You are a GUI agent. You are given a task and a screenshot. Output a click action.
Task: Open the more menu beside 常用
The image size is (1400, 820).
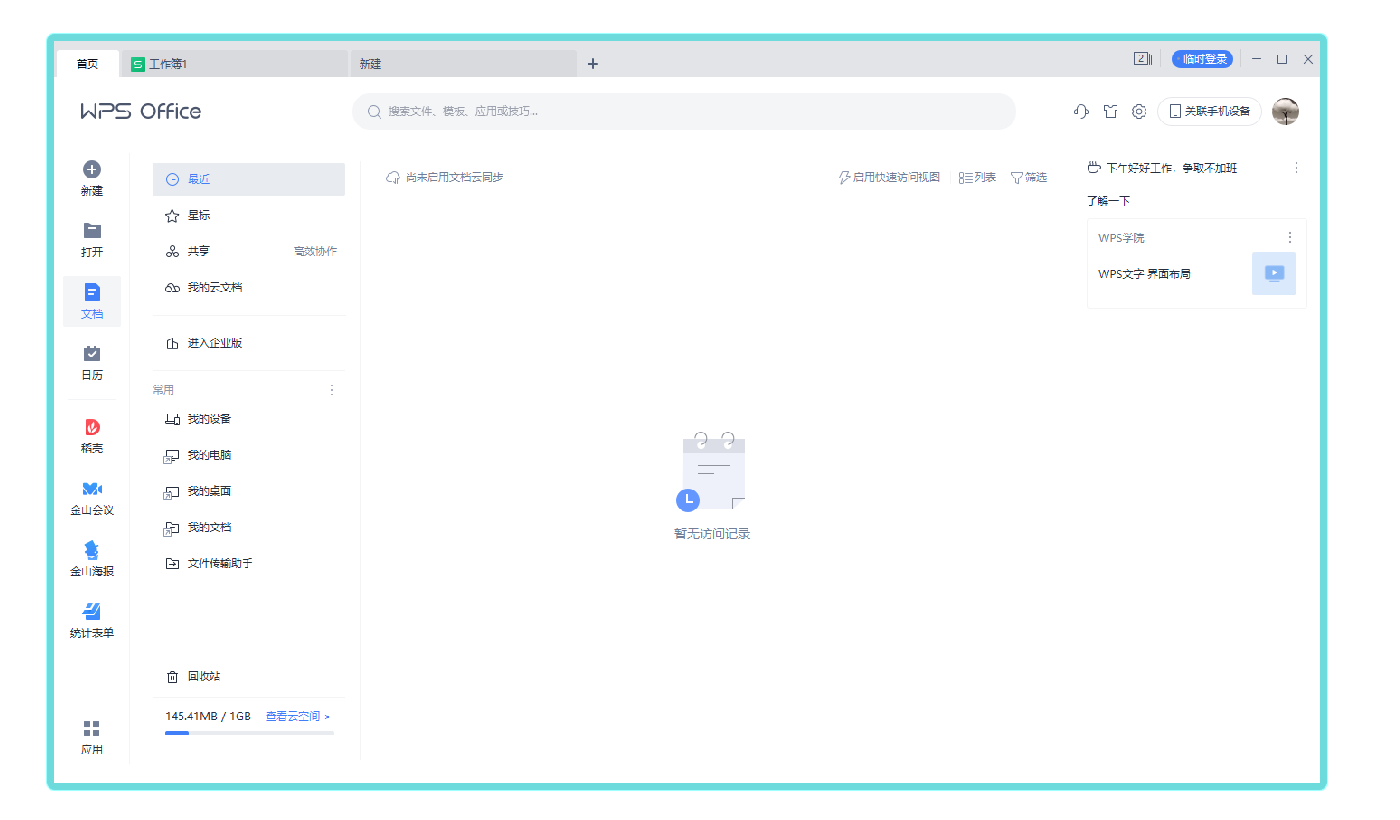click(332, 390)
